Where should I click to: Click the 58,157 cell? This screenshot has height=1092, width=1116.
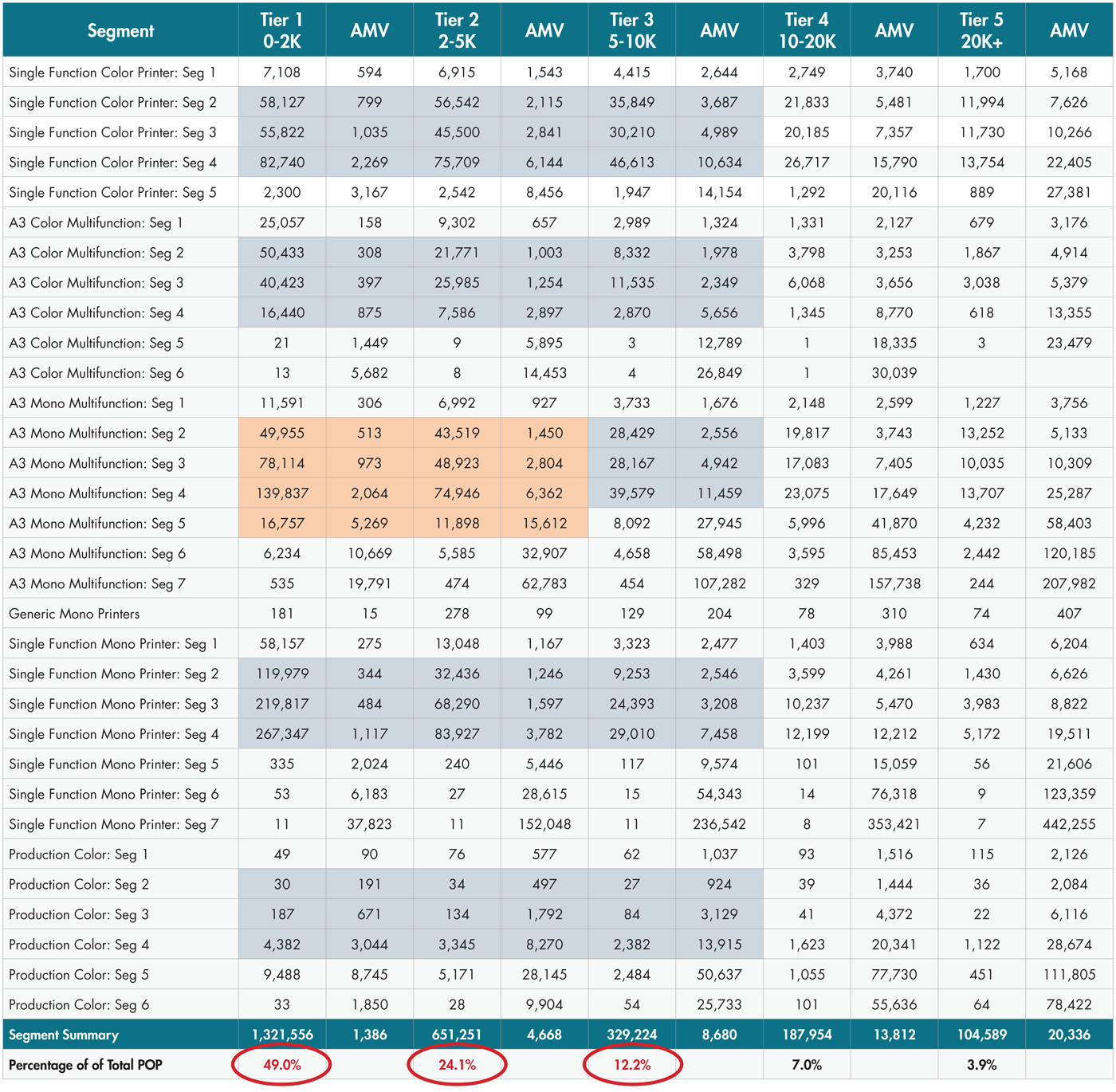pyautogui.click(x=282, y=644)
